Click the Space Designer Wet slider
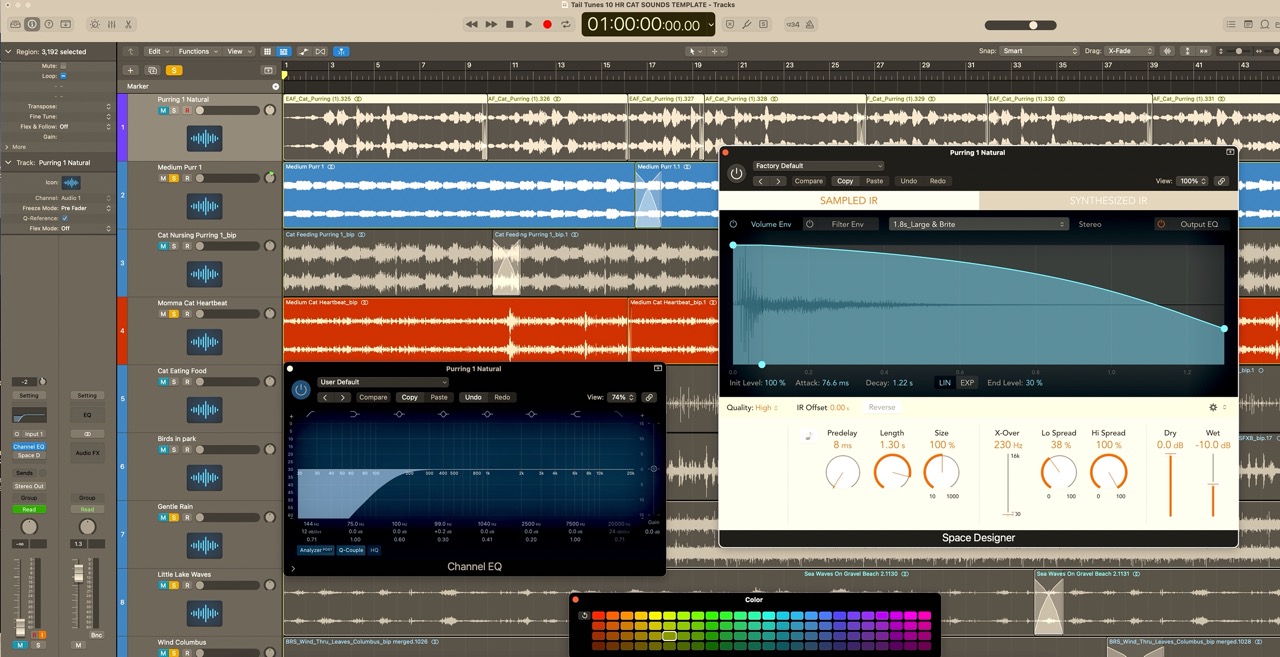Image resolution: width=1280 pixels, height=657 pixels. [x=1213, y=485]
